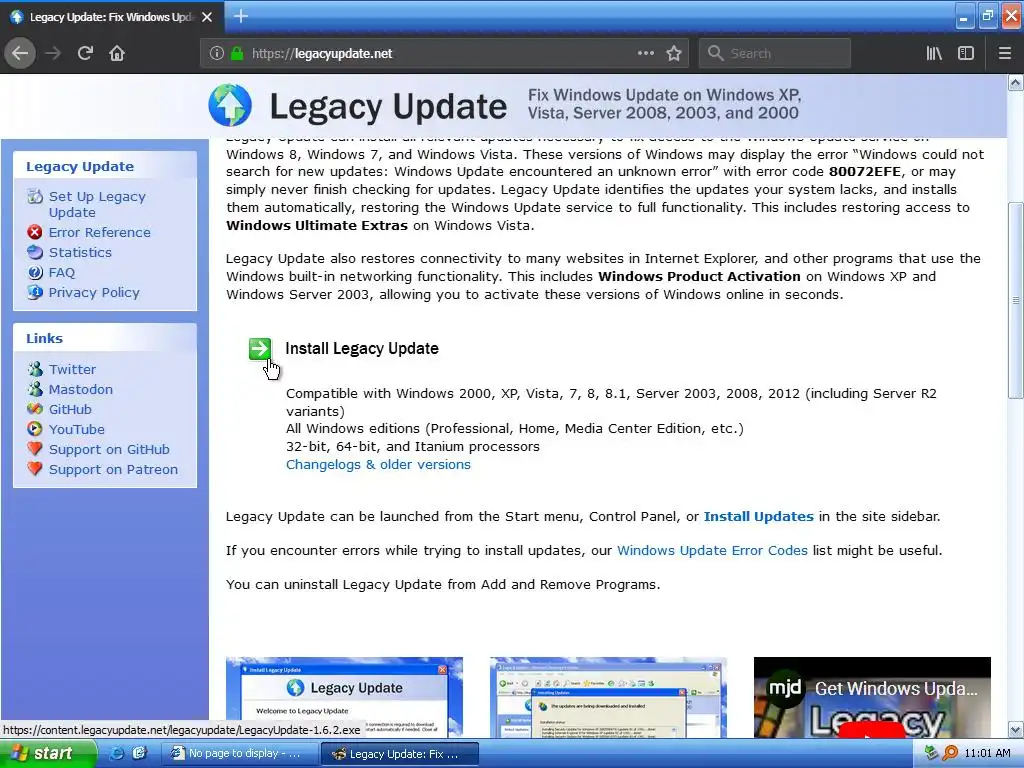The image size is (1024, 768).
Task: Open the Twitter link
Action: (x=72, y=370)
